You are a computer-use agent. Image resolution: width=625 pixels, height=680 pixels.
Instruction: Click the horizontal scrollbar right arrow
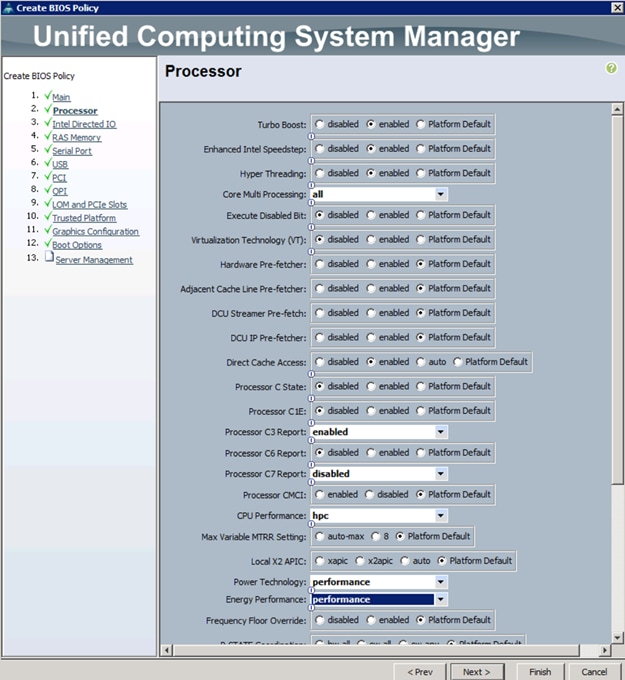pyautogui.click(x=605, y=650)
